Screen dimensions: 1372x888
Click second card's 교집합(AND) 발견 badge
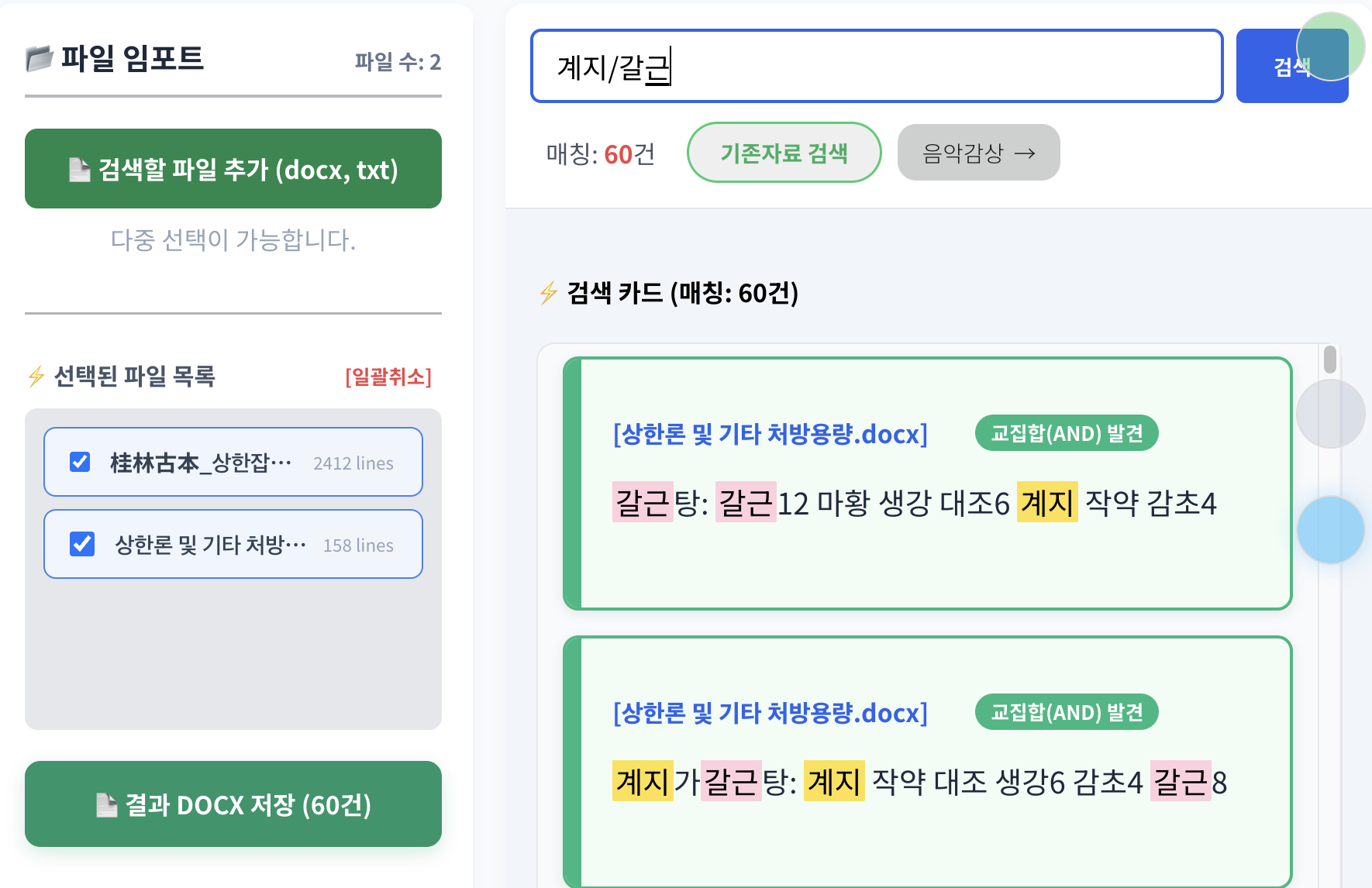[1067, 712]
